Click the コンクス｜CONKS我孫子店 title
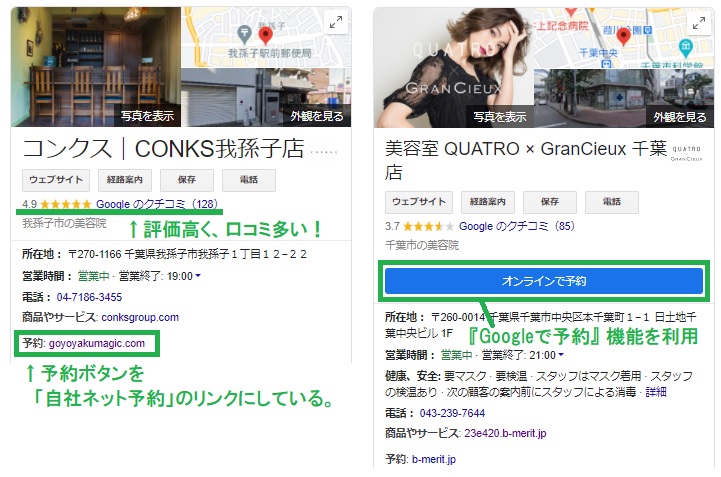This screenshot has width=721, height=477. pyautogui.click(x=163, y=149)
